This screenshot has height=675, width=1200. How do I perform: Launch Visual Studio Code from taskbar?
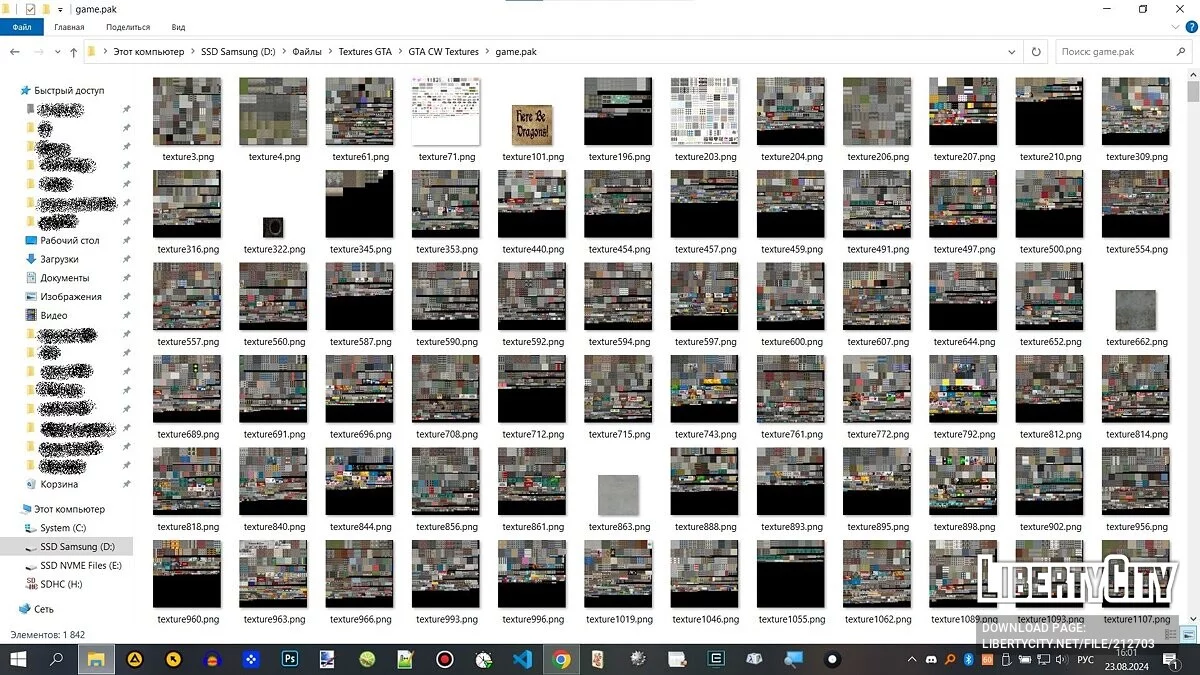[x=521, y=659]
